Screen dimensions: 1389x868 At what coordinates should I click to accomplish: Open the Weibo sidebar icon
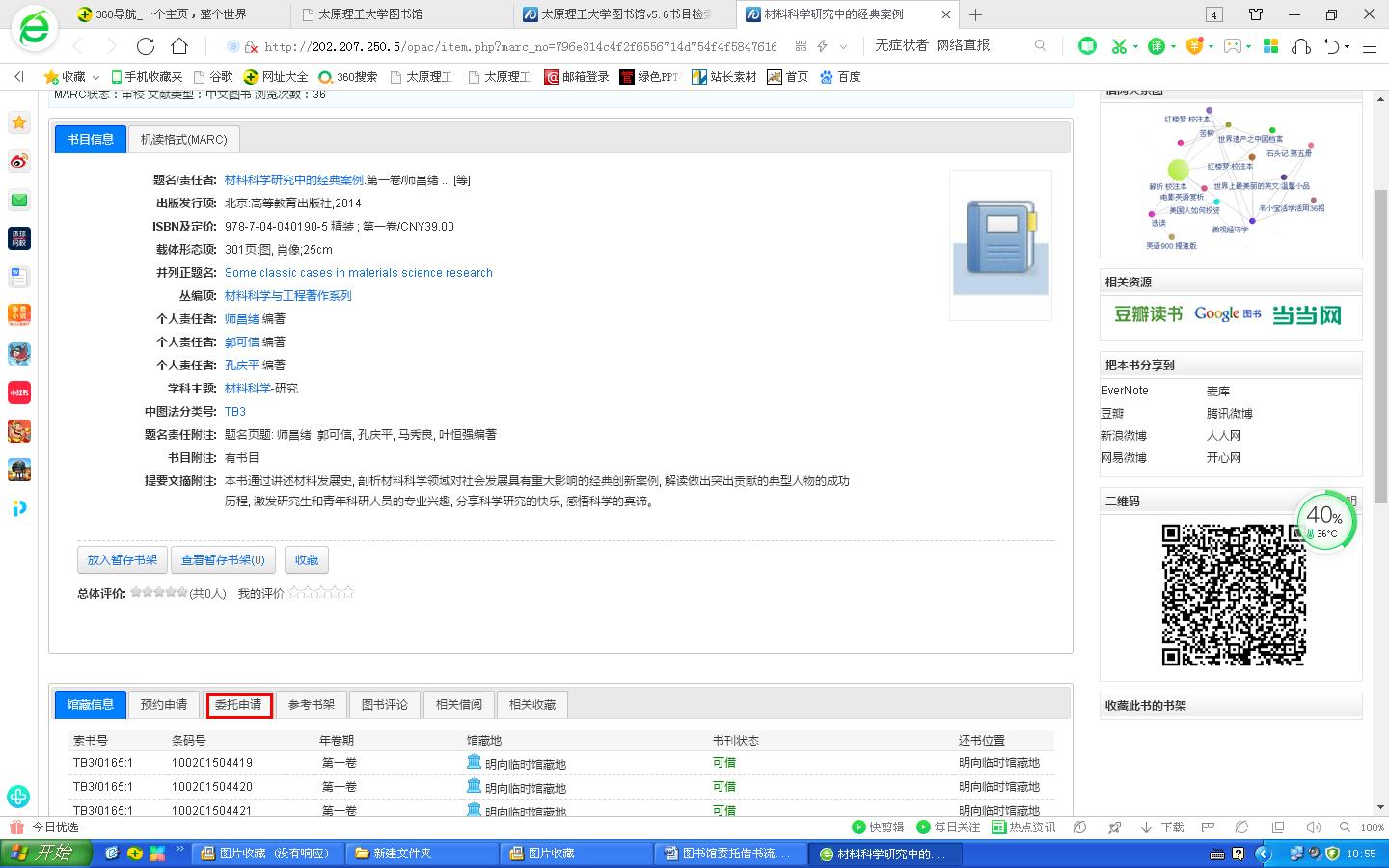point(19,161)
